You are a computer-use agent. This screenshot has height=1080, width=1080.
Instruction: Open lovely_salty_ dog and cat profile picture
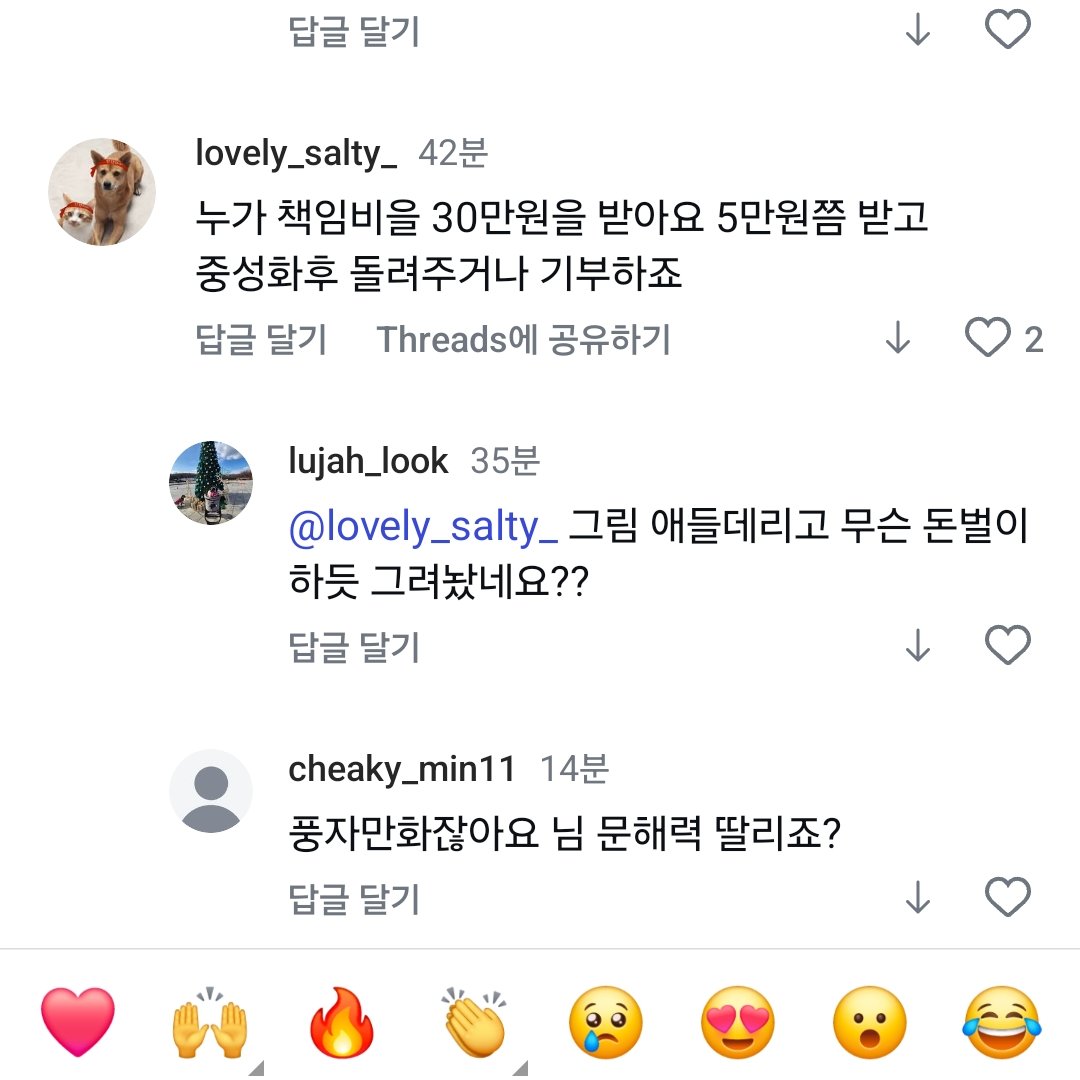click(x=102, y=192)
